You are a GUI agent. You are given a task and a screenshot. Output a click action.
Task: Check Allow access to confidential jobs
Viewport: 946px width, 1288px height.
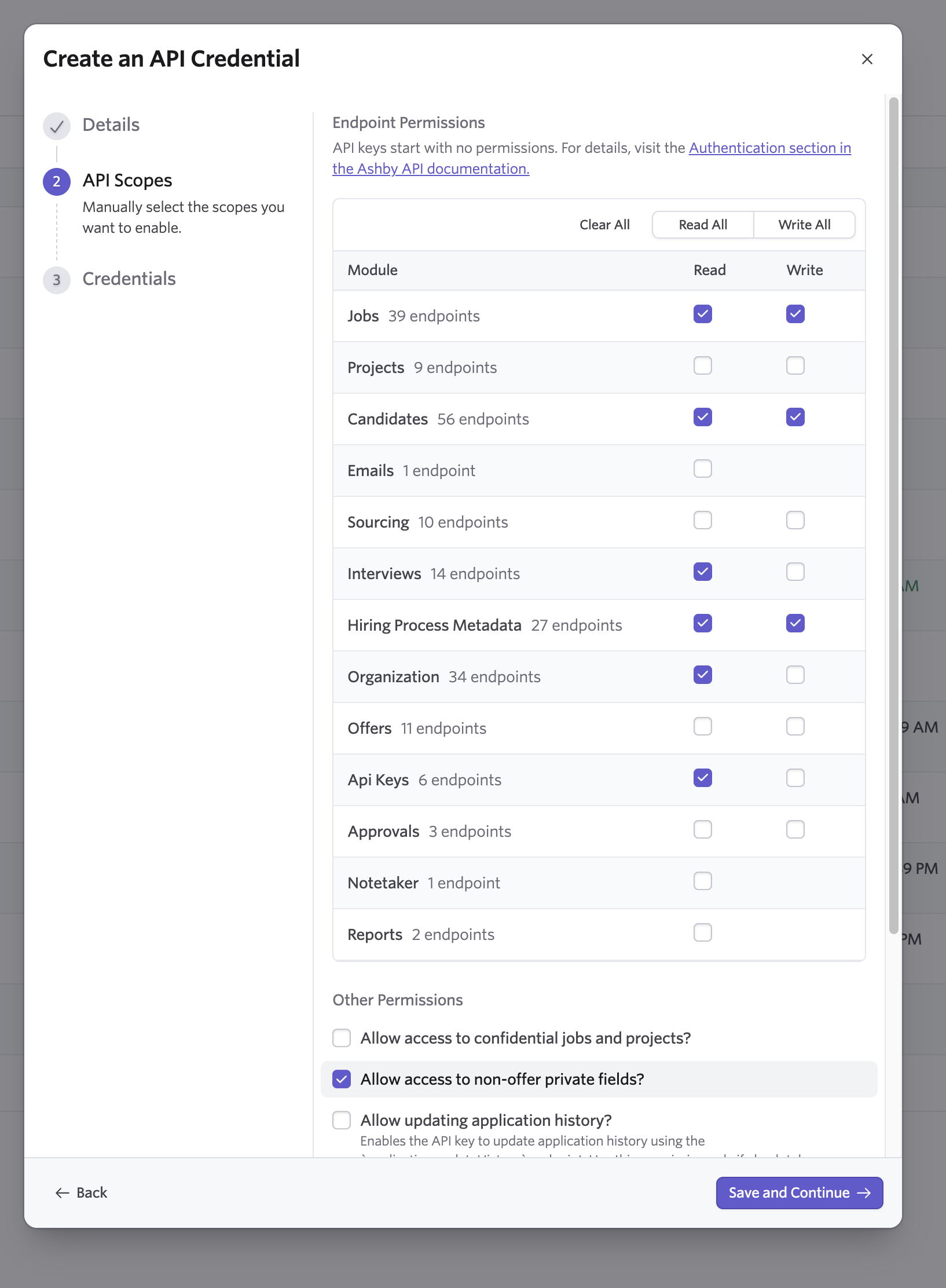point(342,1038)
